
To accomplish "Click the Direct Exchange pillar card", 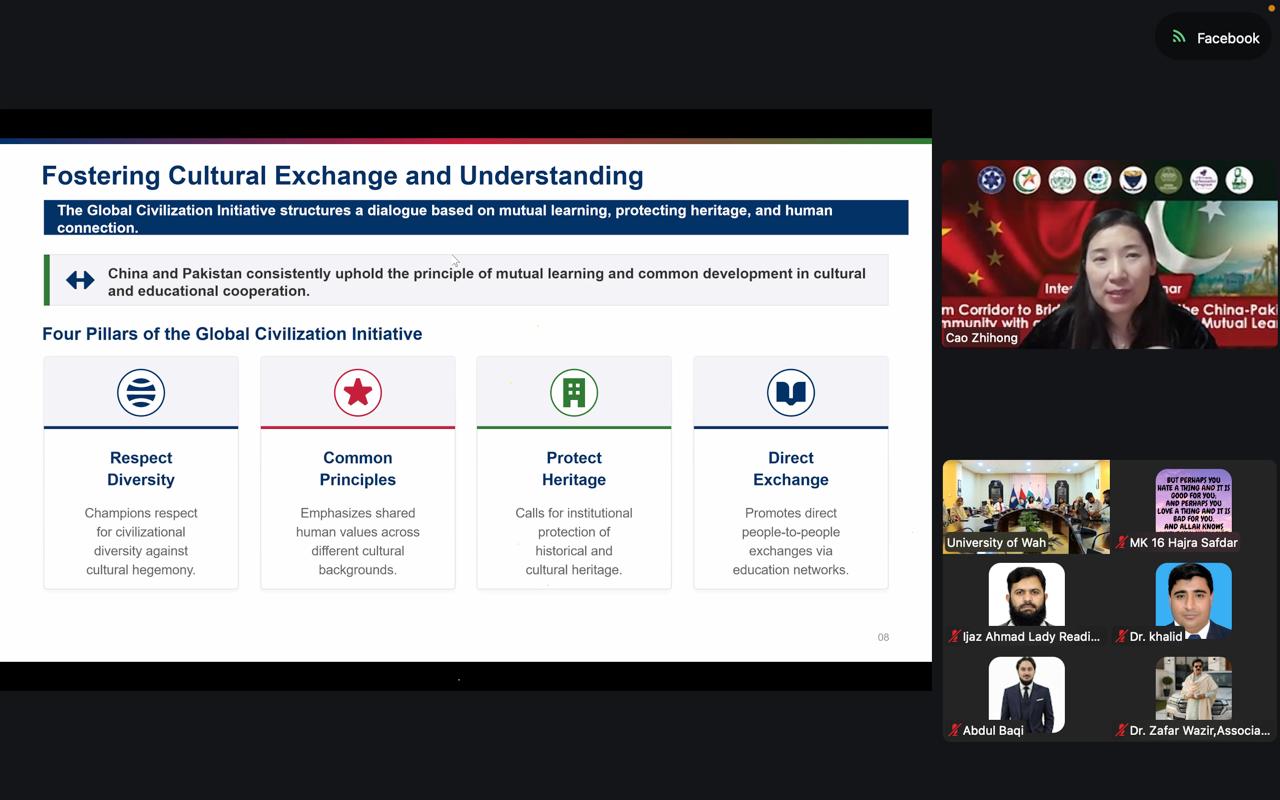I will point(791,472).
